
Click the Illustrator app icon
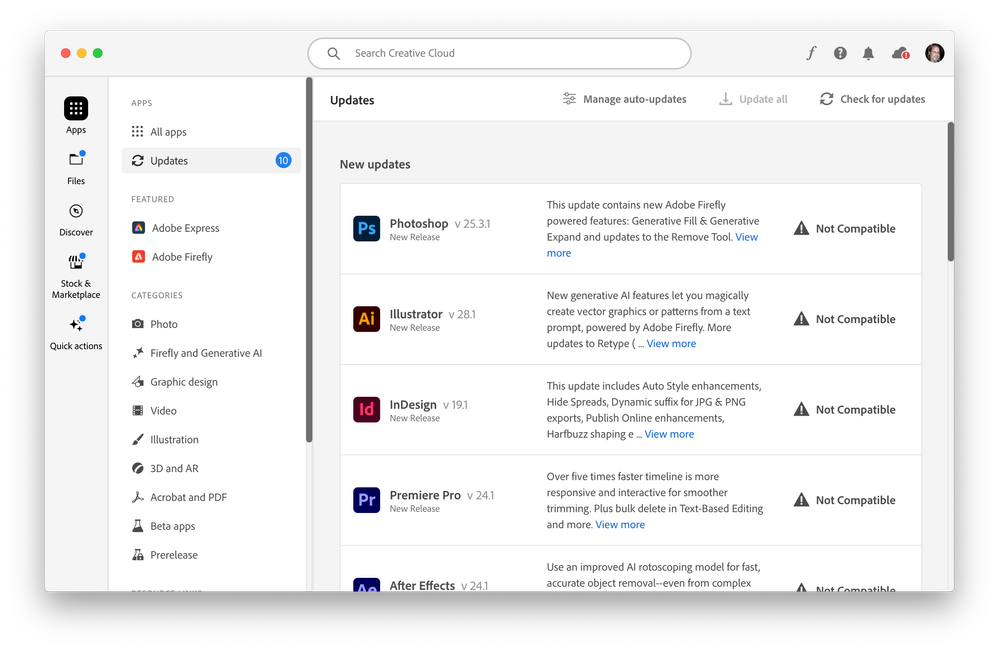pos(366,318)
